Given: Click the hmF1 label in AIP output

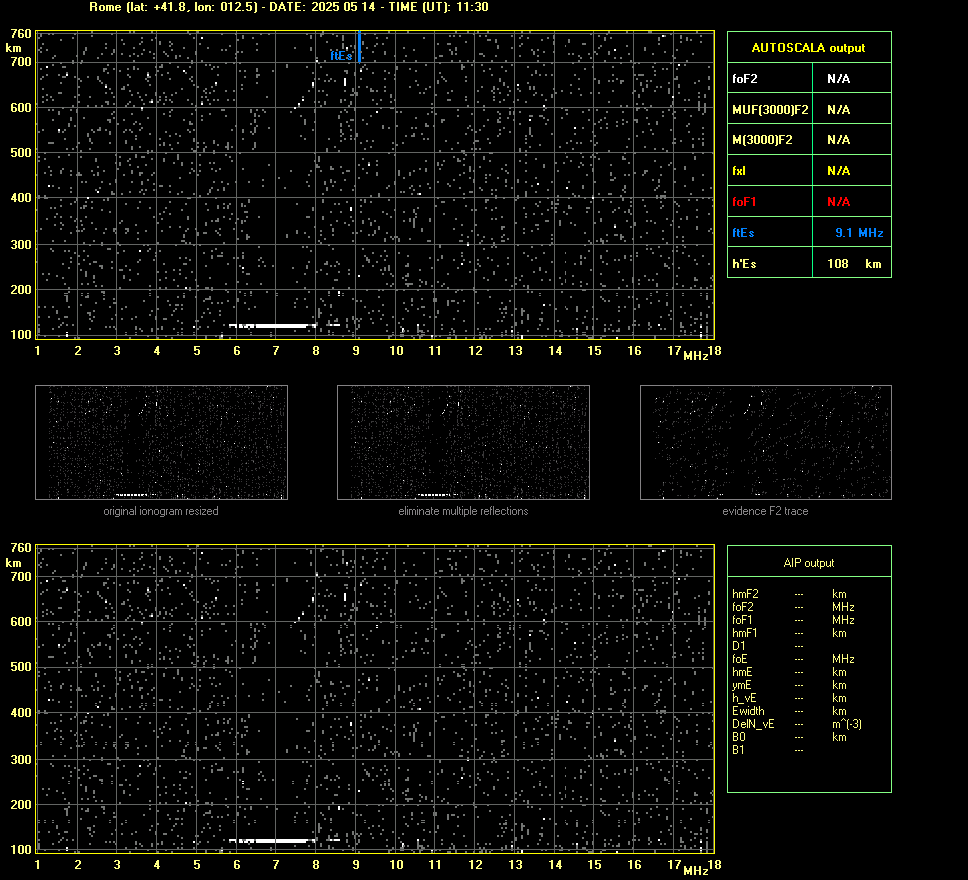Looking at the screenshot, I should [745, 633].
